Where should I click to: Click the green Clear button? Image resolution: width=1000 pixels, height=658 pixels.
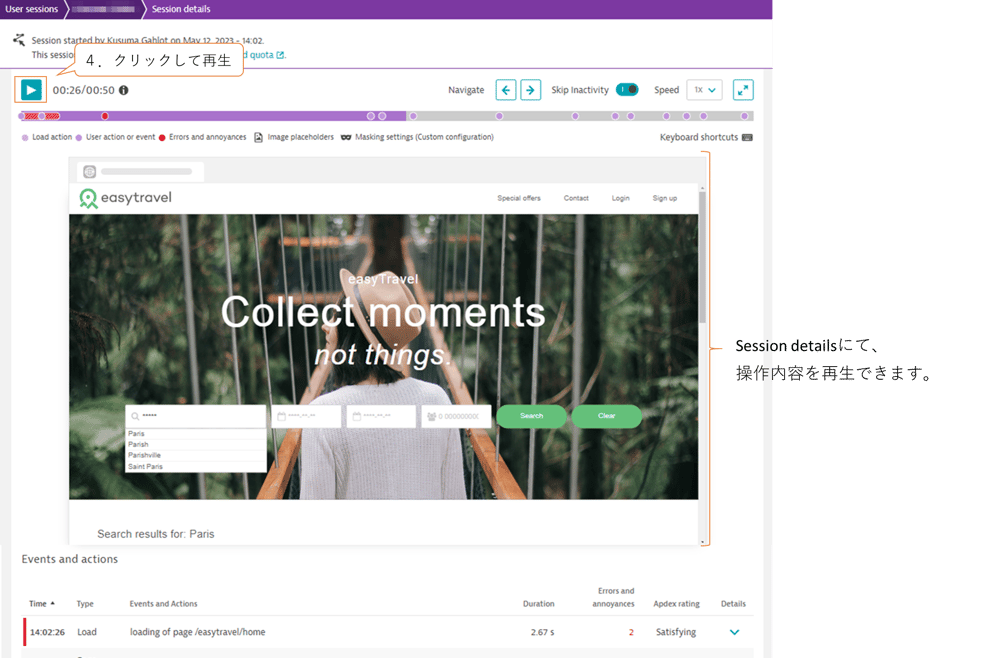[x=607, y=416]
